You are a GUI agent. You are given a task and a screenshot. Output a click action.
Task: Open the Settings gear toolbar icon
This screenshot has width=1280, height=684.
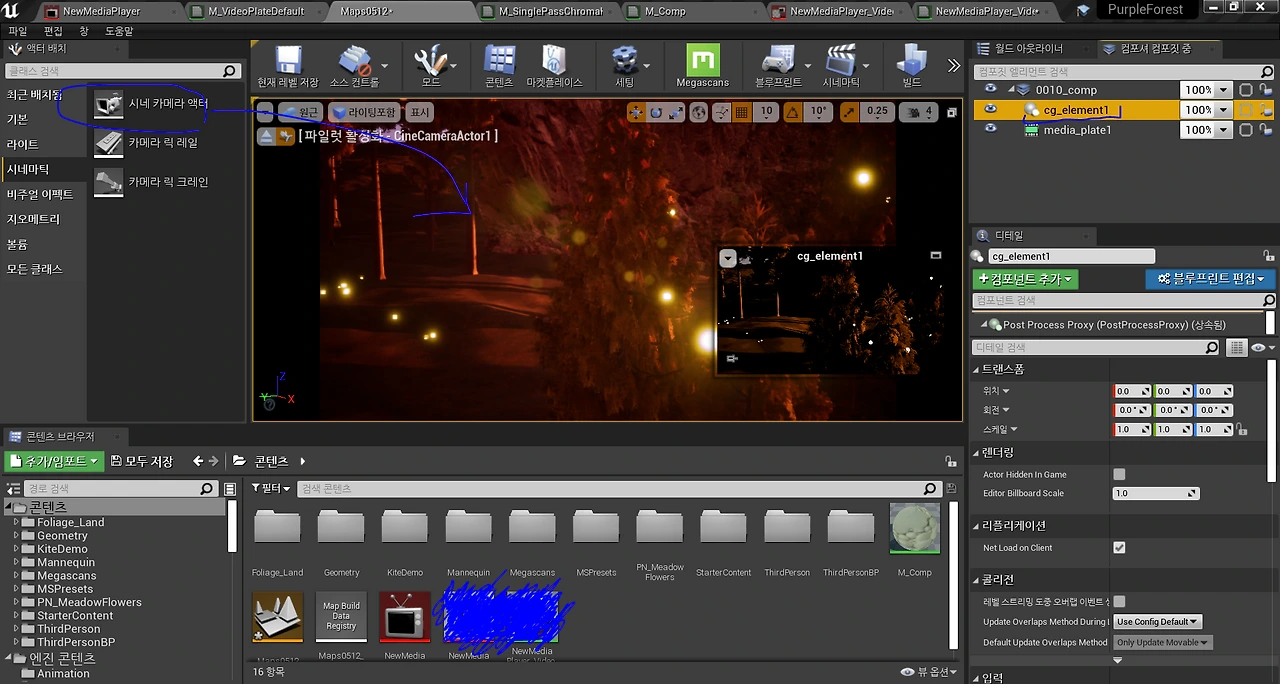click(625, 62)
